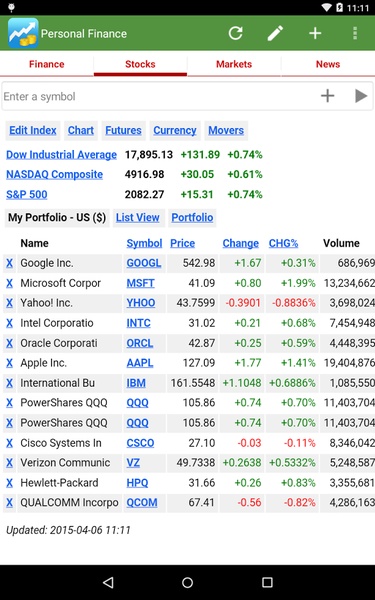Open Edit Index link
The width and height of the screenshot is (375, 600).
[33, 130]
